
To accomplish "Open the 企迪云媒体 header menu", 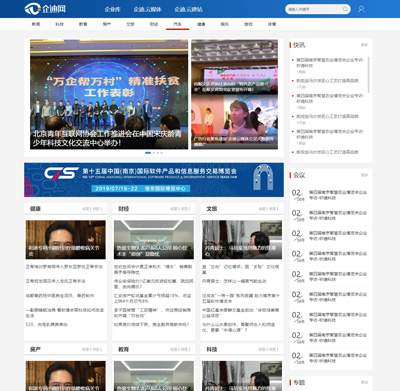I will (x=147, y=9).
